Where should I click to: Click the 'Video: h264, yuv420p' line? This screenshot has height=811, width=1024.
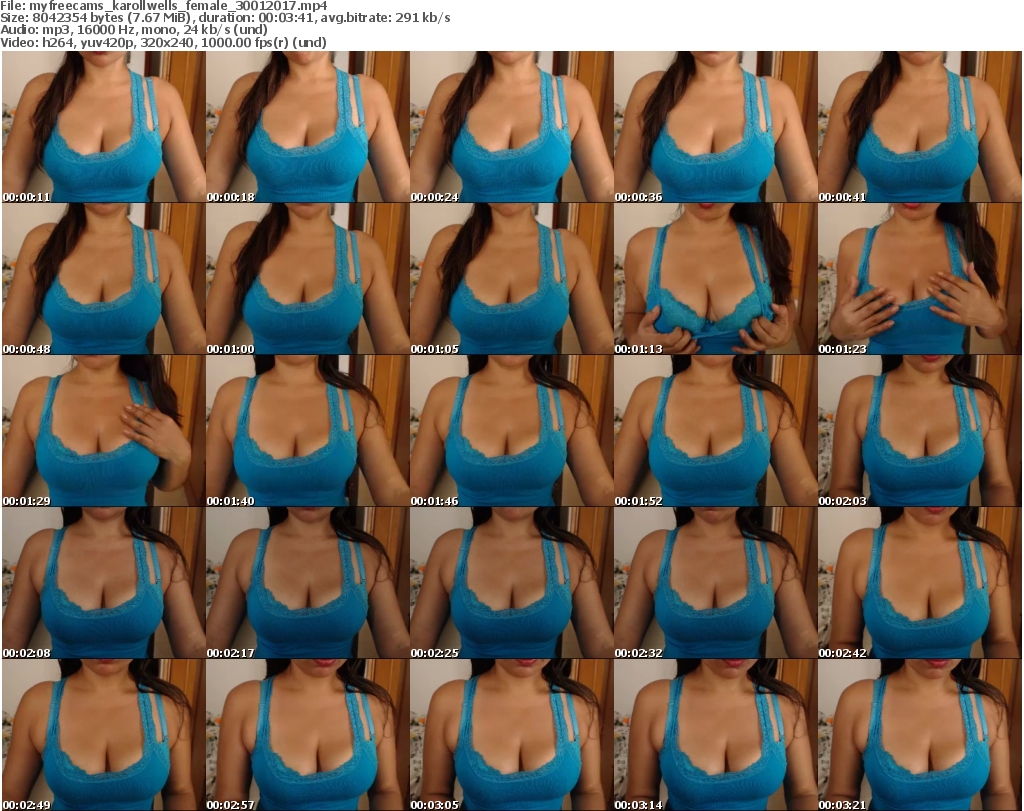coord(163,42)
